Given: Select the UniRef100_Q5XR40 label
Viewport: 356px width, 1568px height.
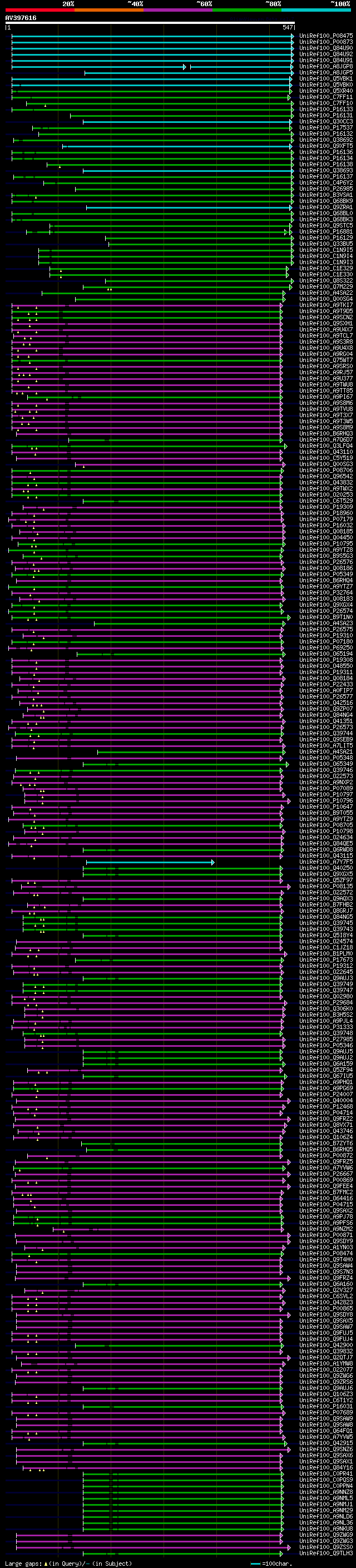Looking at the screenshot, I should 325,91.
